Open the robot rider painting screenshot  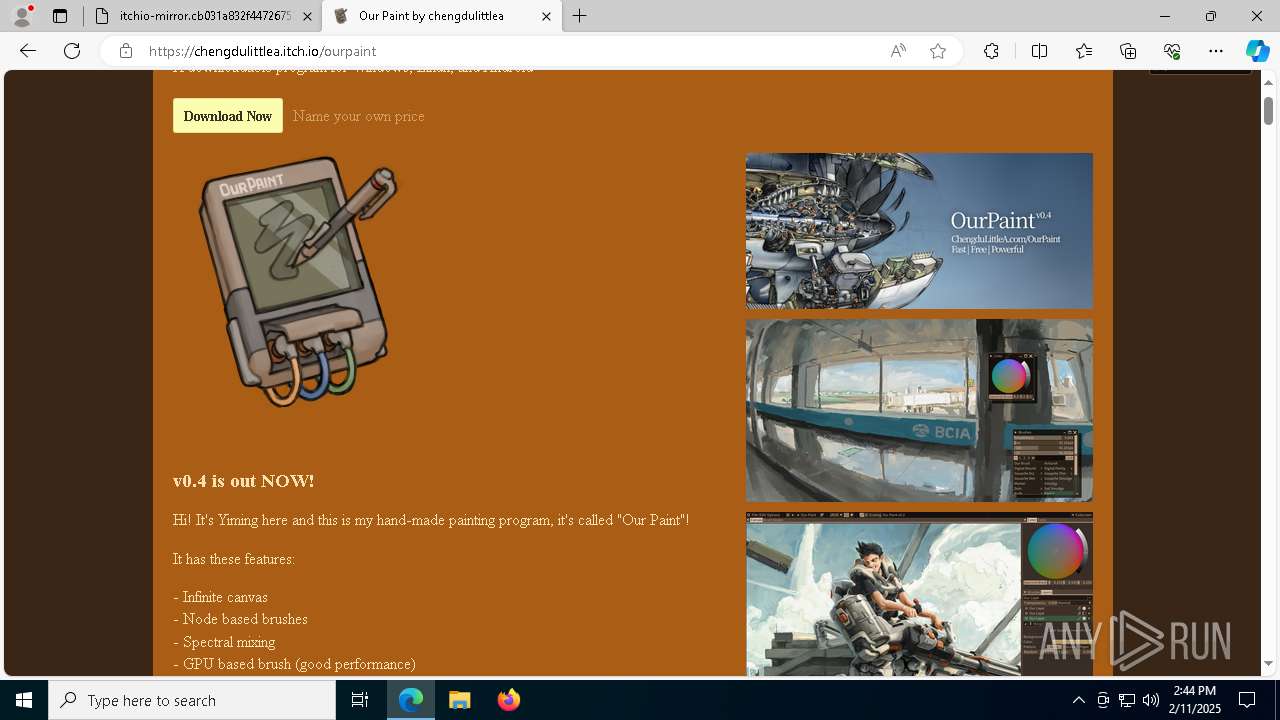[x=919, y=595]
